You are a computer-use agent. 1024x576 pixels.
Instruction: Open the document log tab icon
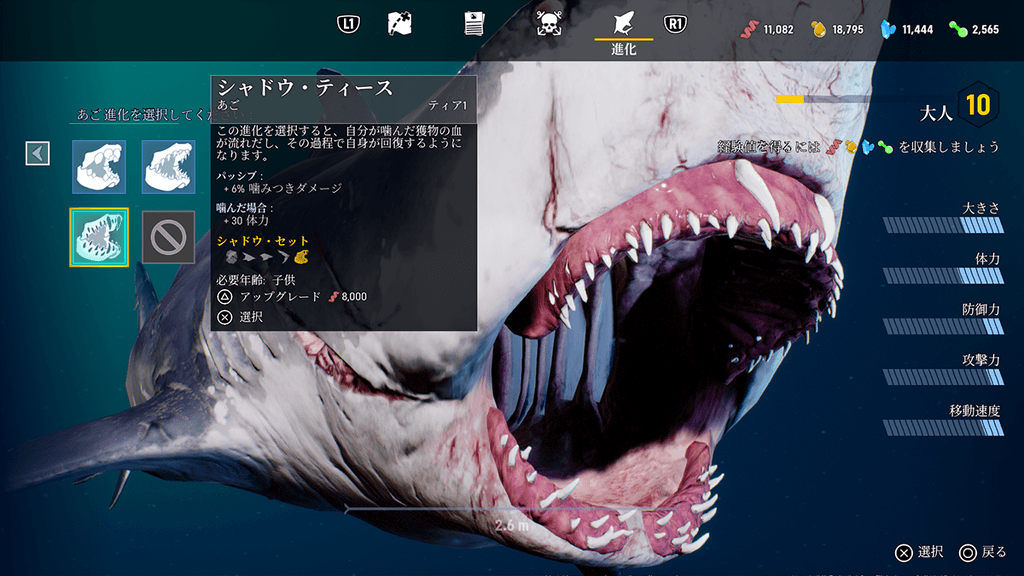point(475,24)
